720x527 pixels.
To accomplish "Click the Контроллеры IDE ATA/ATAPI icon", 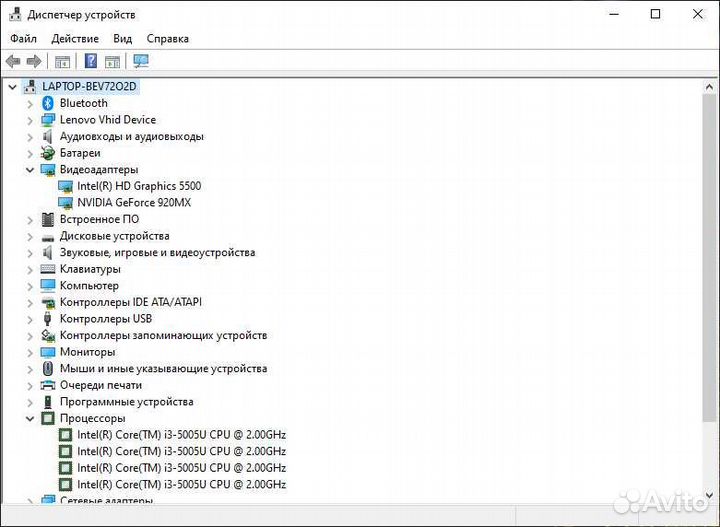I will (x=48, y=303).
